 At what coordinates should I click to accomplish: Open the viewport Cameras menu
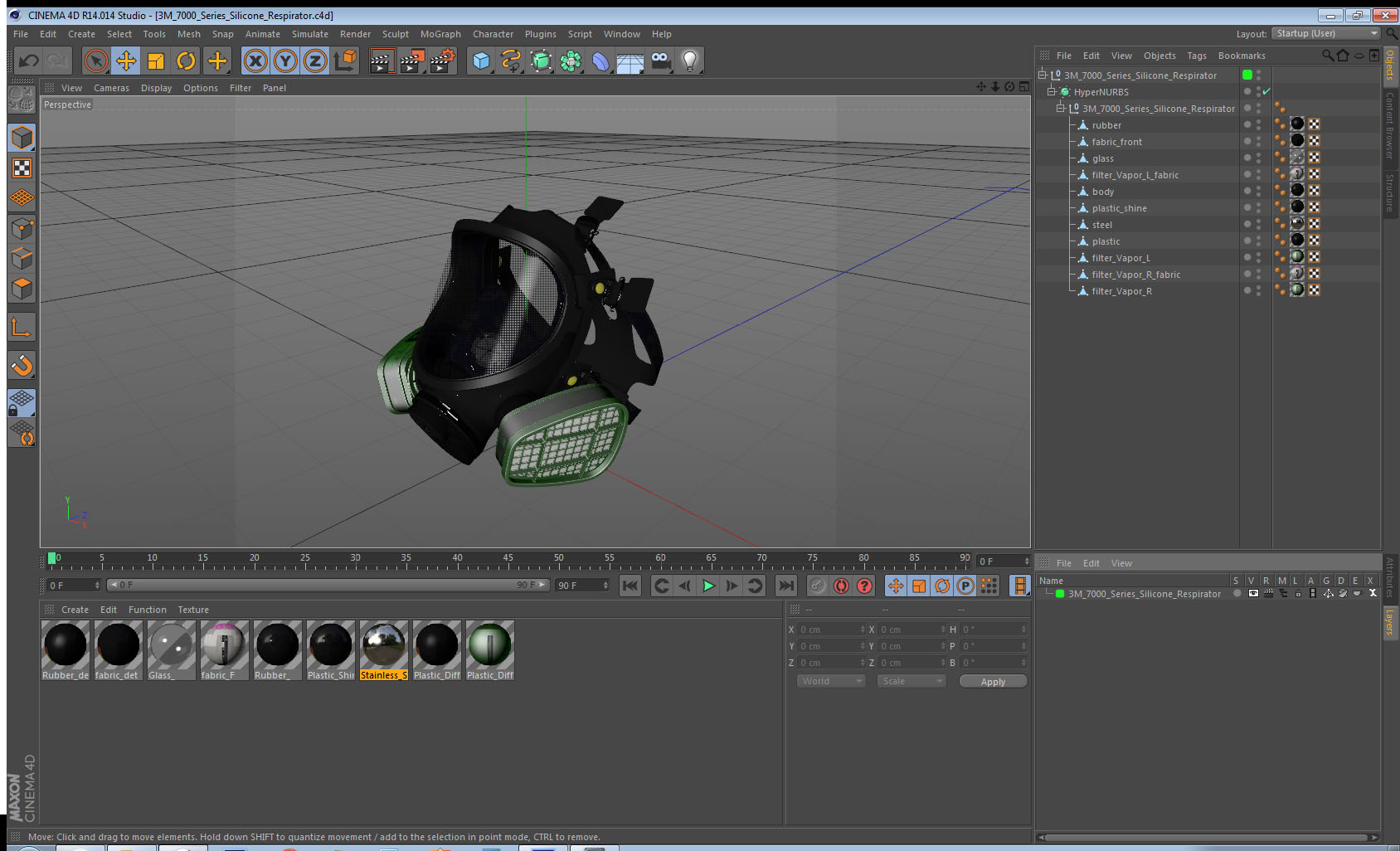[x=111, y=88]
